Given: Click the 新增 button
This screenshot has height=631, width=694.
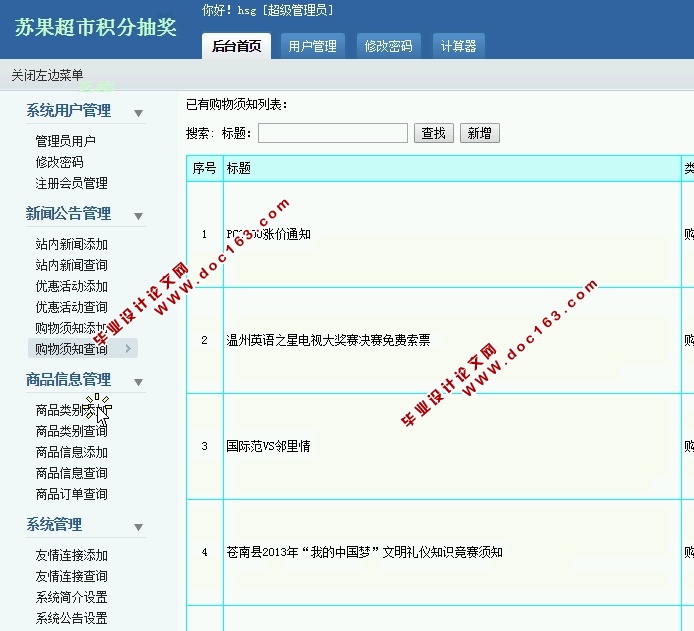Looking at the screenshot, I should pyautogui.click(x=480, y=133).
